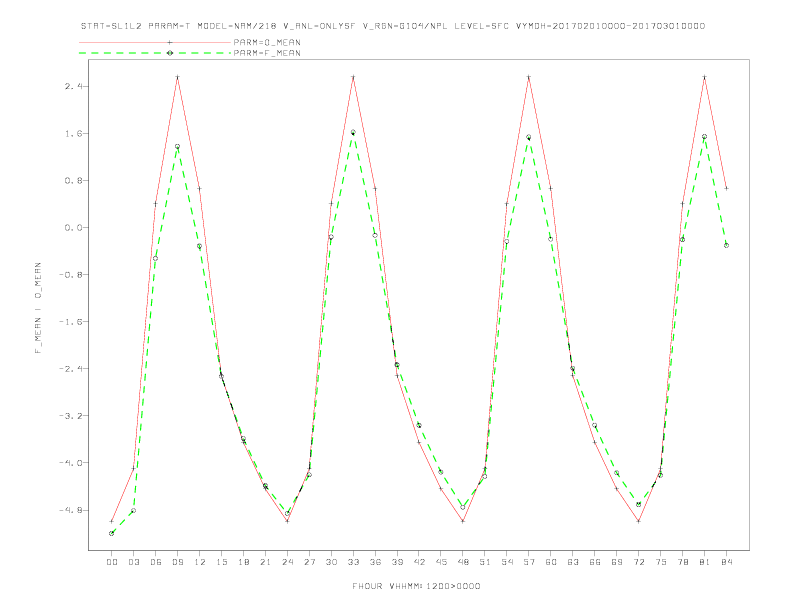Click the x-axis tick label 15
Viewport: 792px width, 612px height.
tap(222, 562)
